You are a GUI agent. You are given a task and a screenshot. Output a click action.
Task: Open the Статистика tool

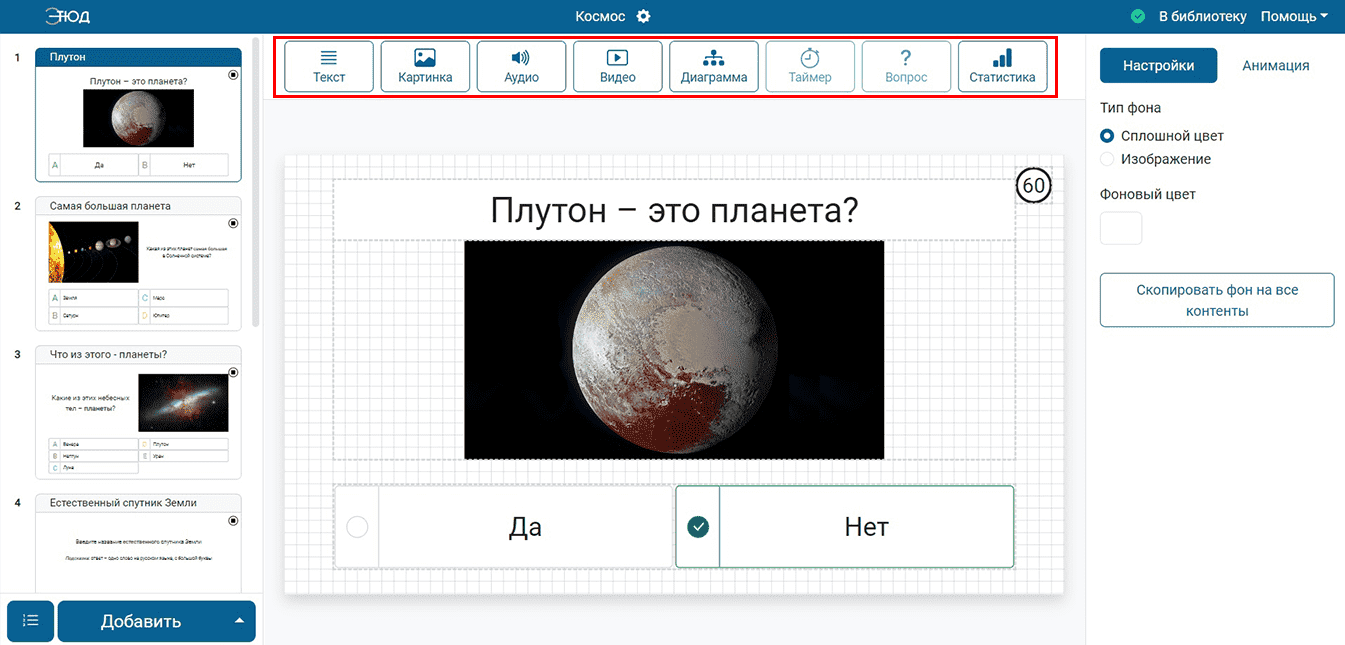pyautogui.click(x=1002, y=67)
